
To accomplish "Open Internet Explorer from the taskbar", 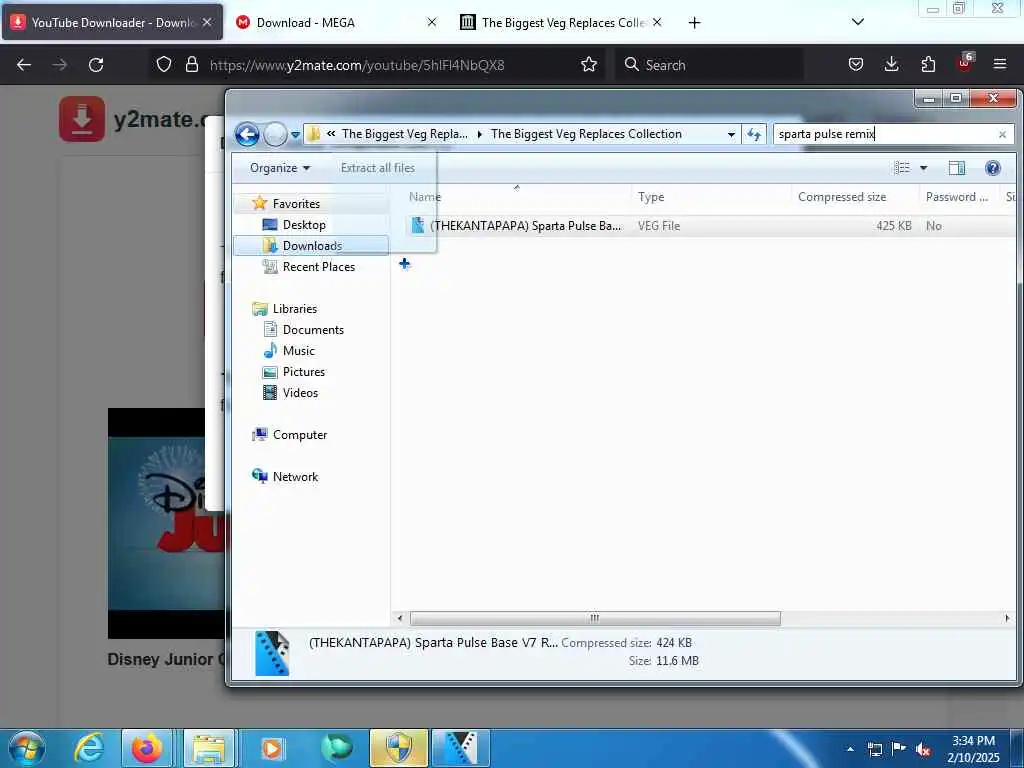I will pos(89,748).
